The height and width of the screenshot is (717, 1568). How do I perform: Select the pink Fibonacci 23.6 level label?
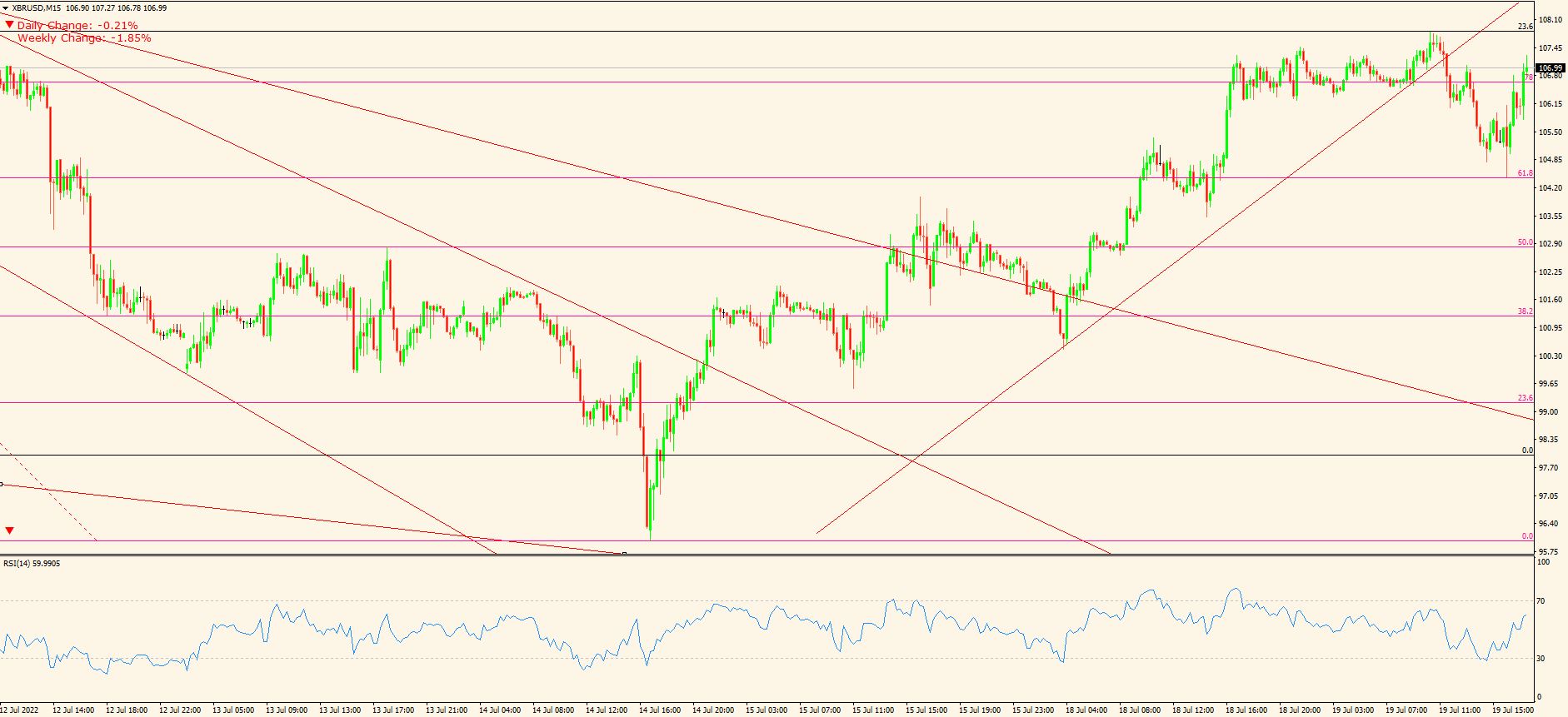point(1525,398)
